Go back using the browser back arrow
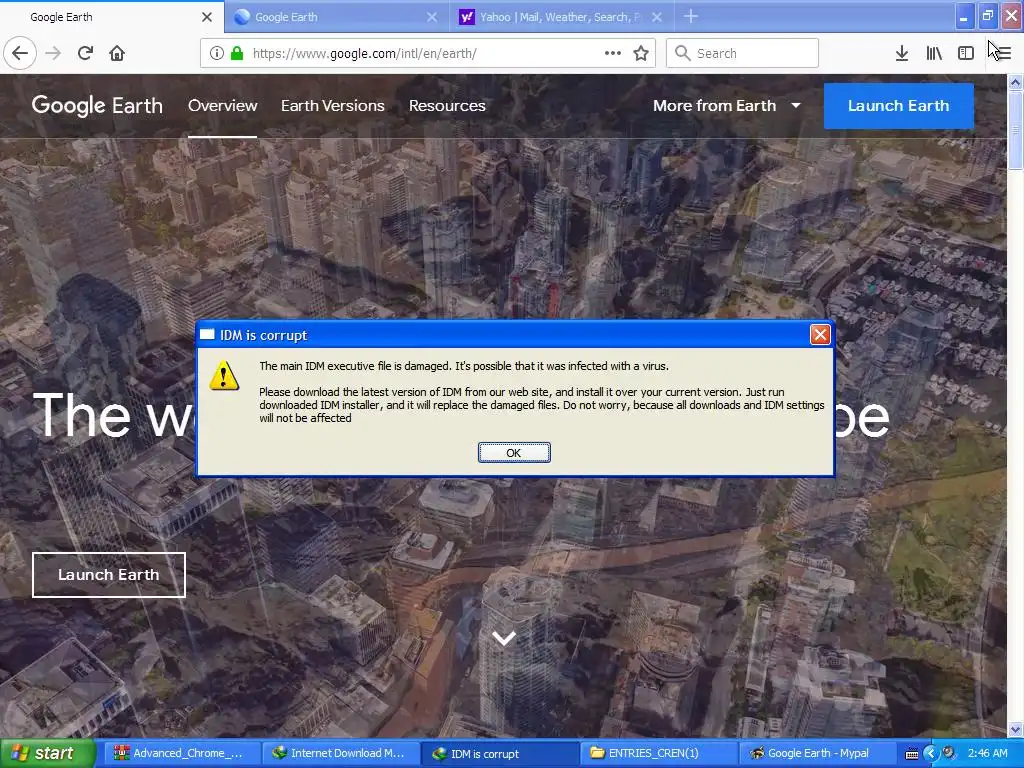Viewport: 1024px width, 768px height. [20, 53]
